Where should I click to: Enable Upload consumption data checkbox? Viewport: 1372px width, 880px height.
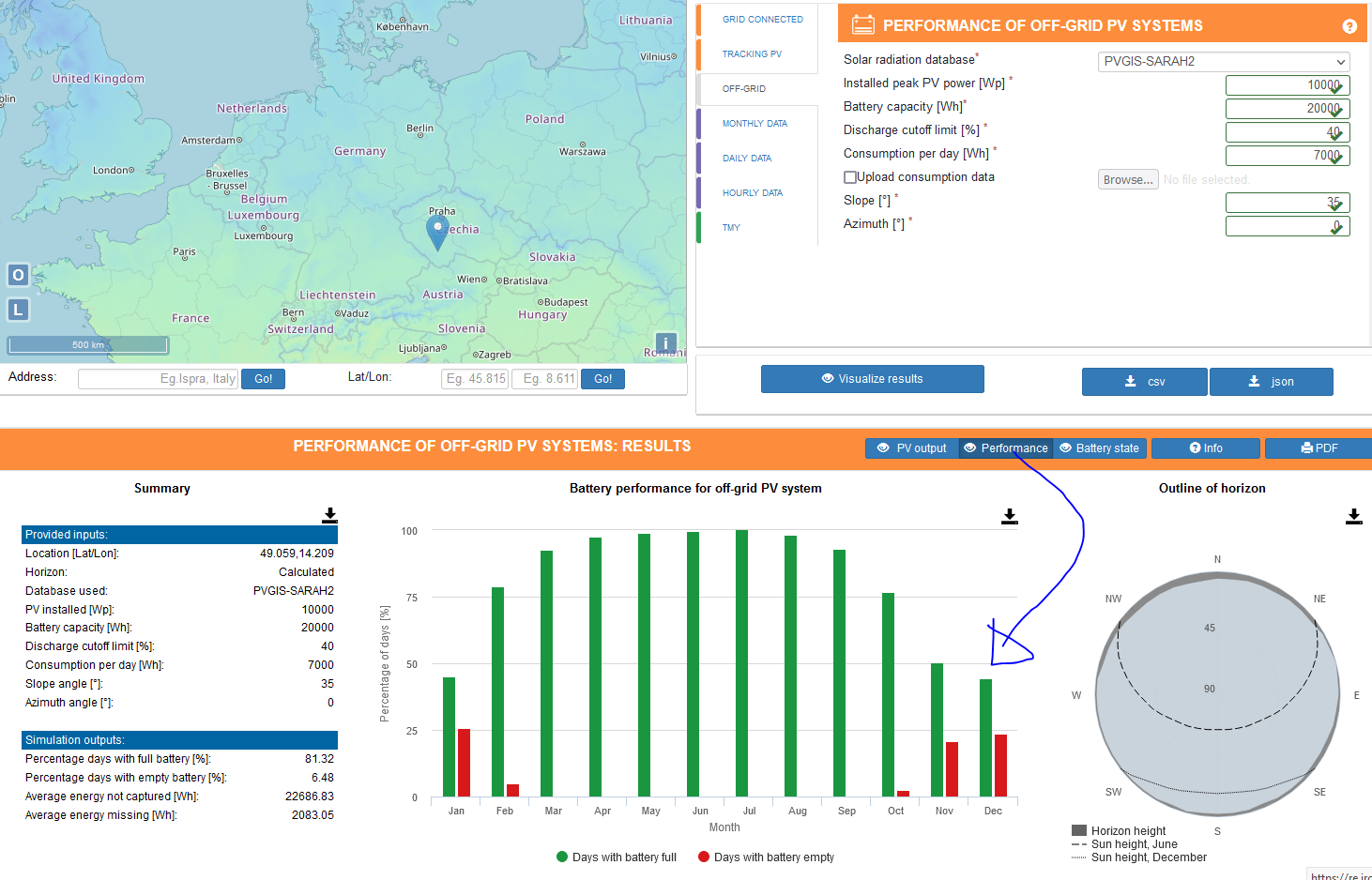pos(850,177)
